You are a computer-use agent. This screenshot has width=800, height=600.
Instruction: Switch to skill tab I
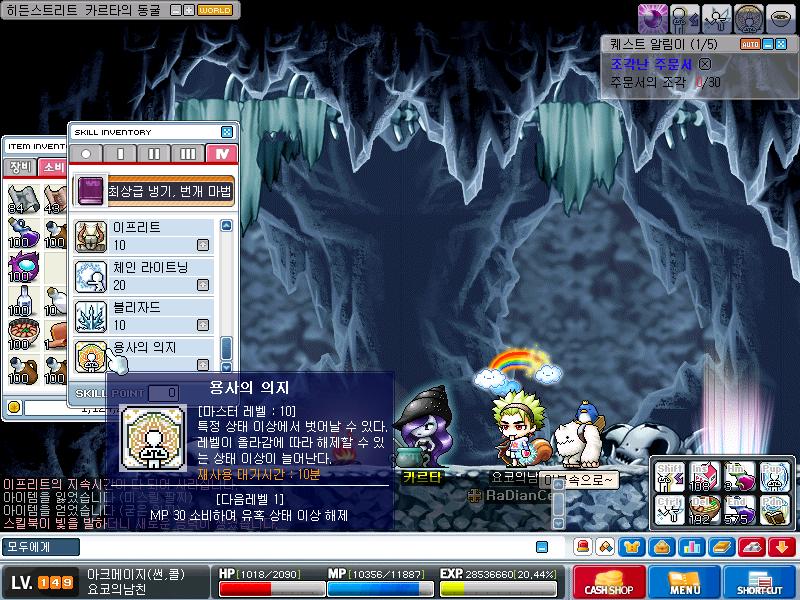tap(120, 154)
